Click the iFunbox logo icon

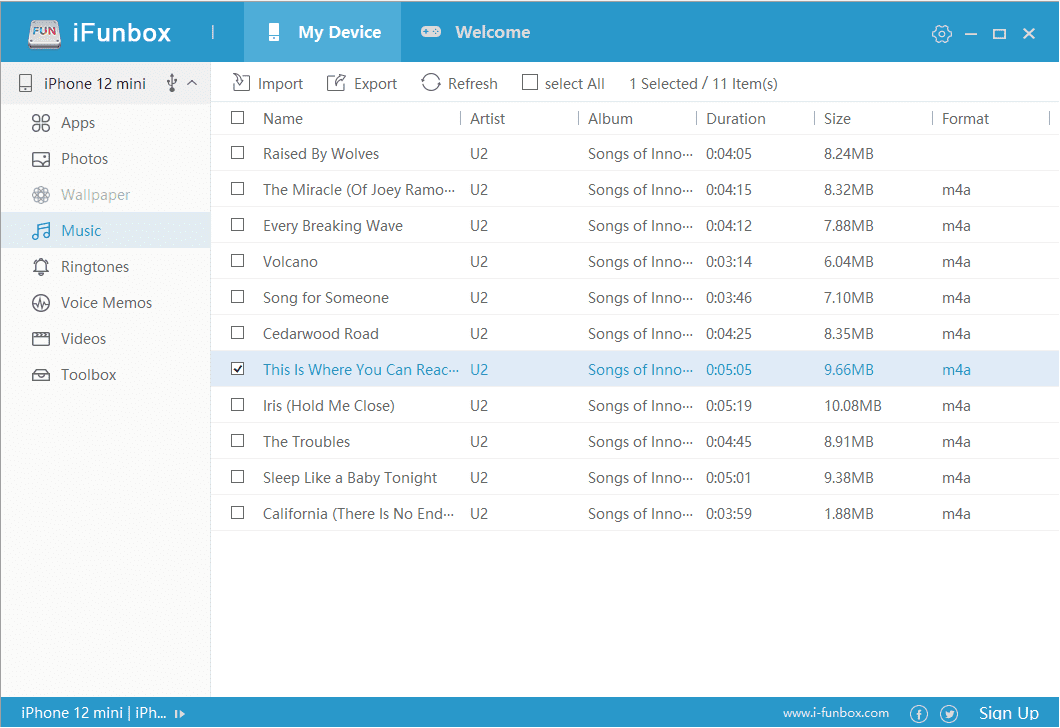44,33
